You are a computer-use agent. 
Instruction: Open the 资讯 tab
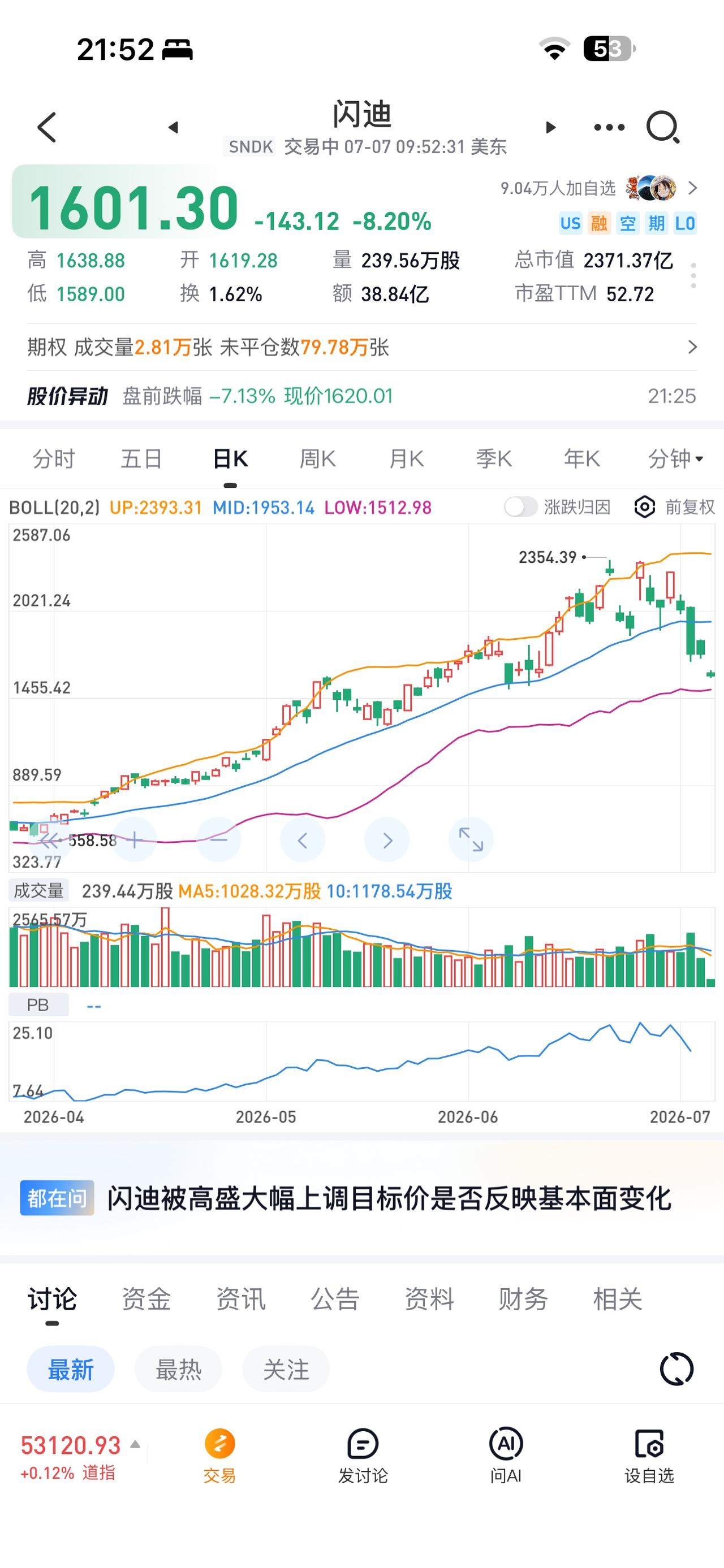240,1299
